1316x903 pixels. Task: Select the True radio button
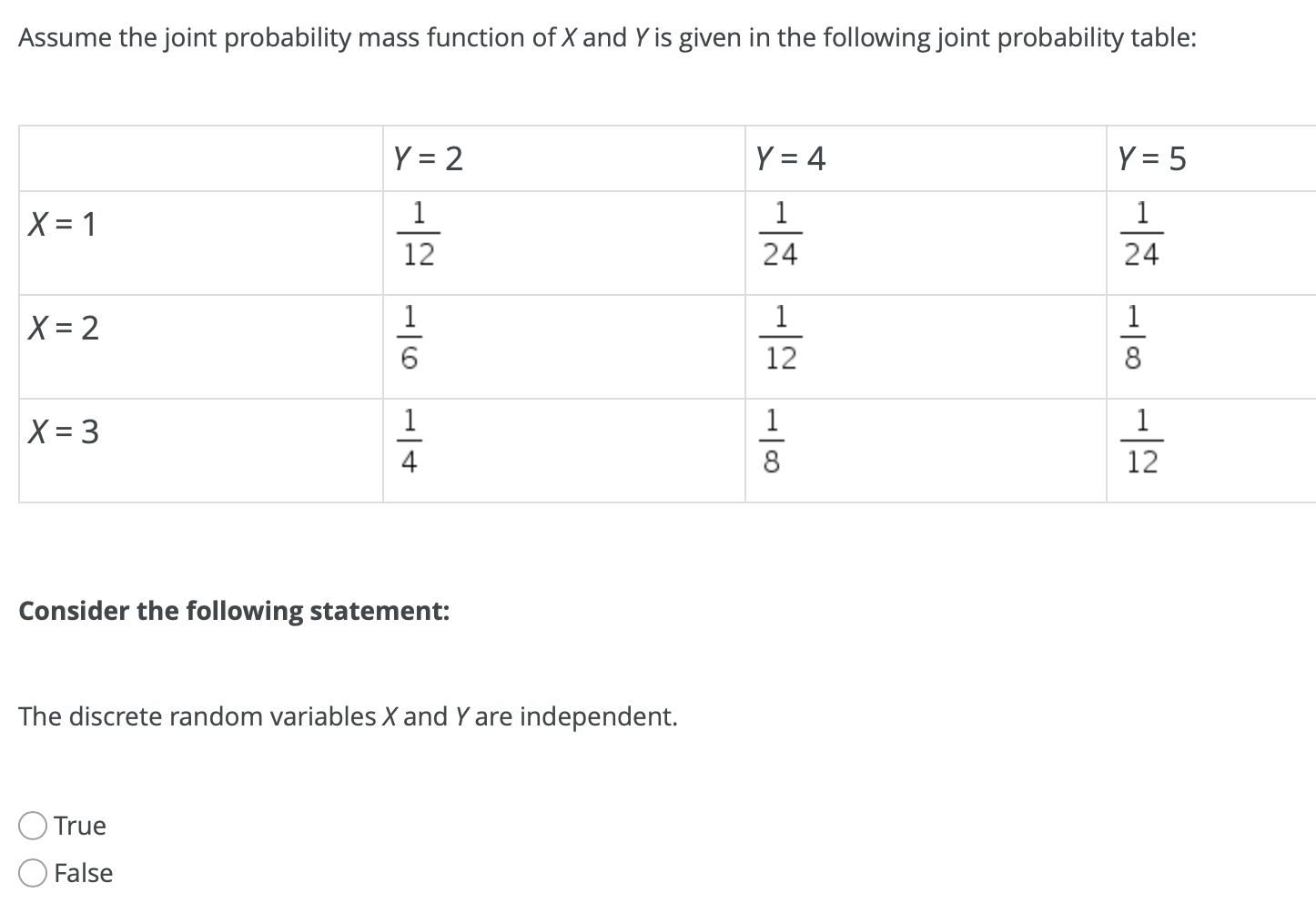(32, 826)
